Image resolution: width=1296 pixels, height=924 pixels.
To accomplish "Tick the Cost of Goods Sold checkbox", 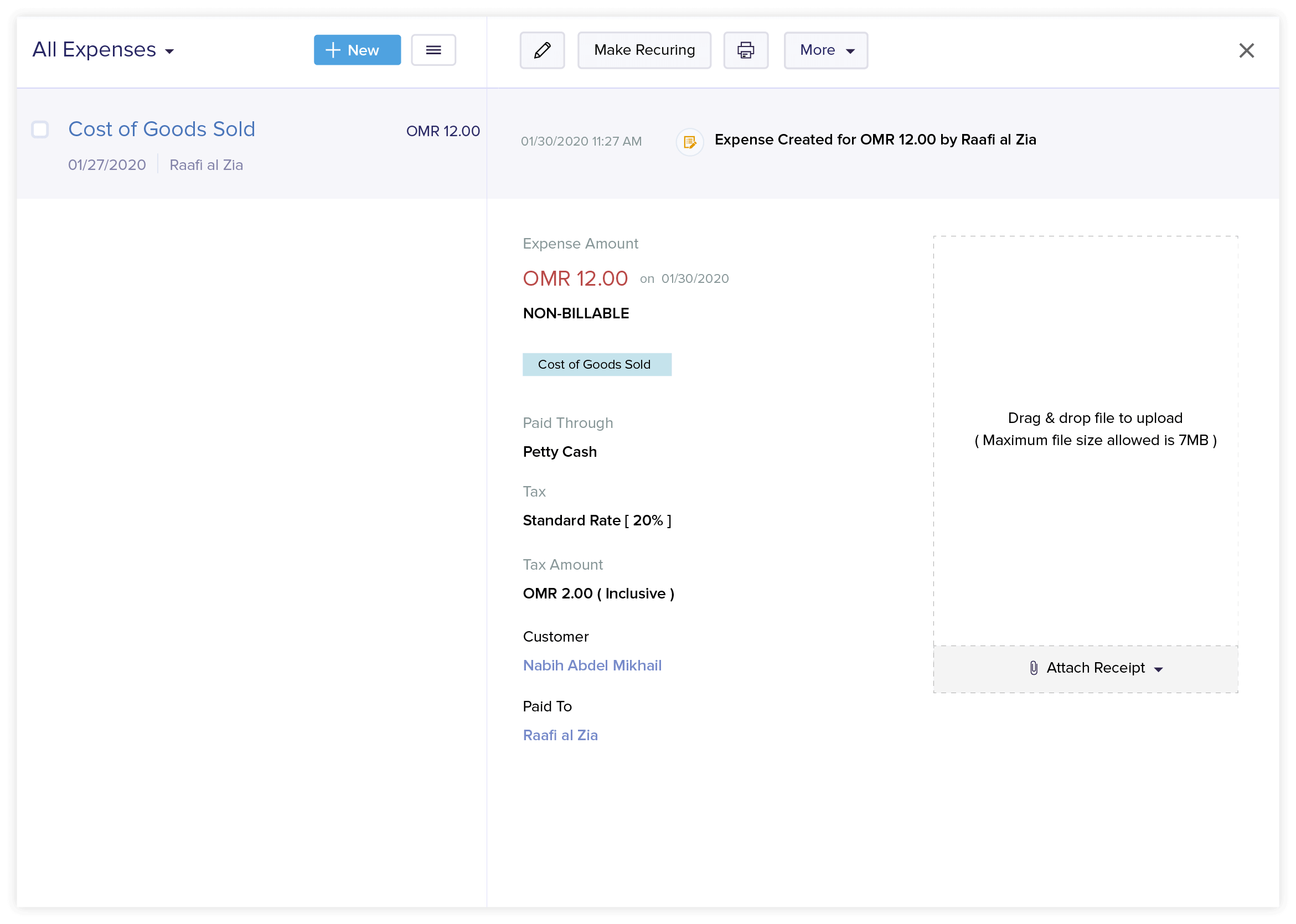I will [x=40, y=130].
